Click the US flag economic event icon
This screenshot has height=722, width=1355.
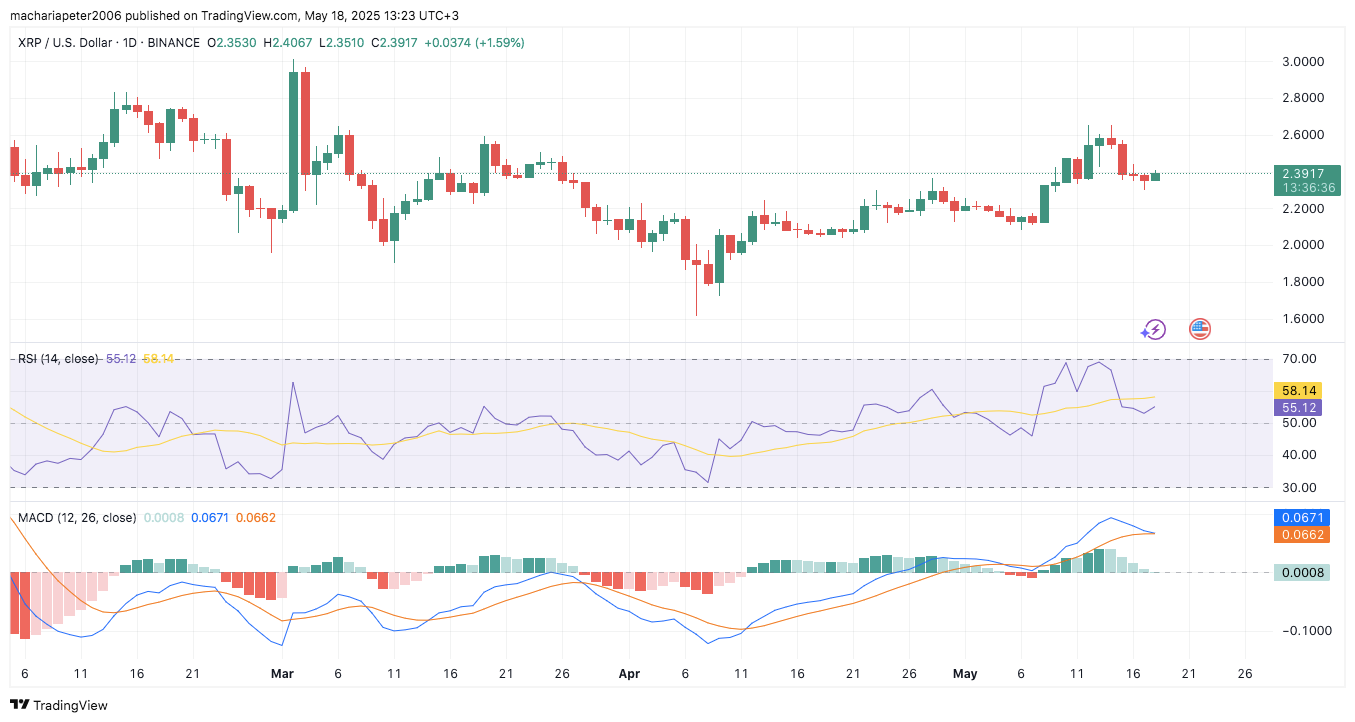(1199, 328)
